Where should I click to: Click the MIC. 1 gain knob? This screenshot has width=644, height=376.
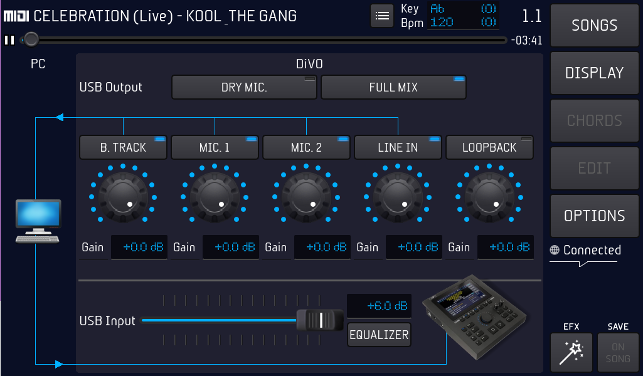point(214,197)
